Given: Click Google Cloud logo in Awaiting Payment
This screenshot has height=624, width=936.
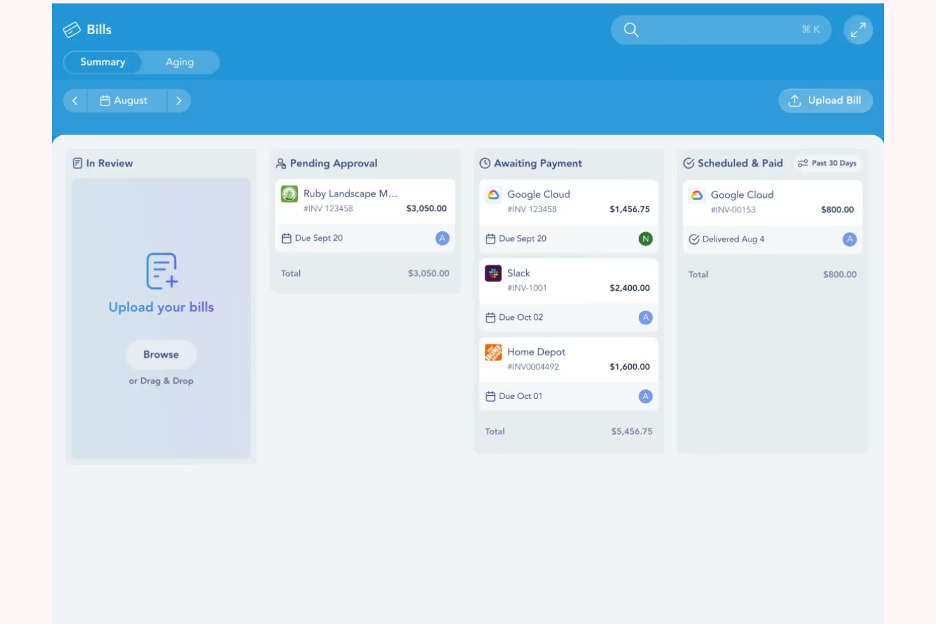Looking at the screenshot, I should (x=493, y=195).
